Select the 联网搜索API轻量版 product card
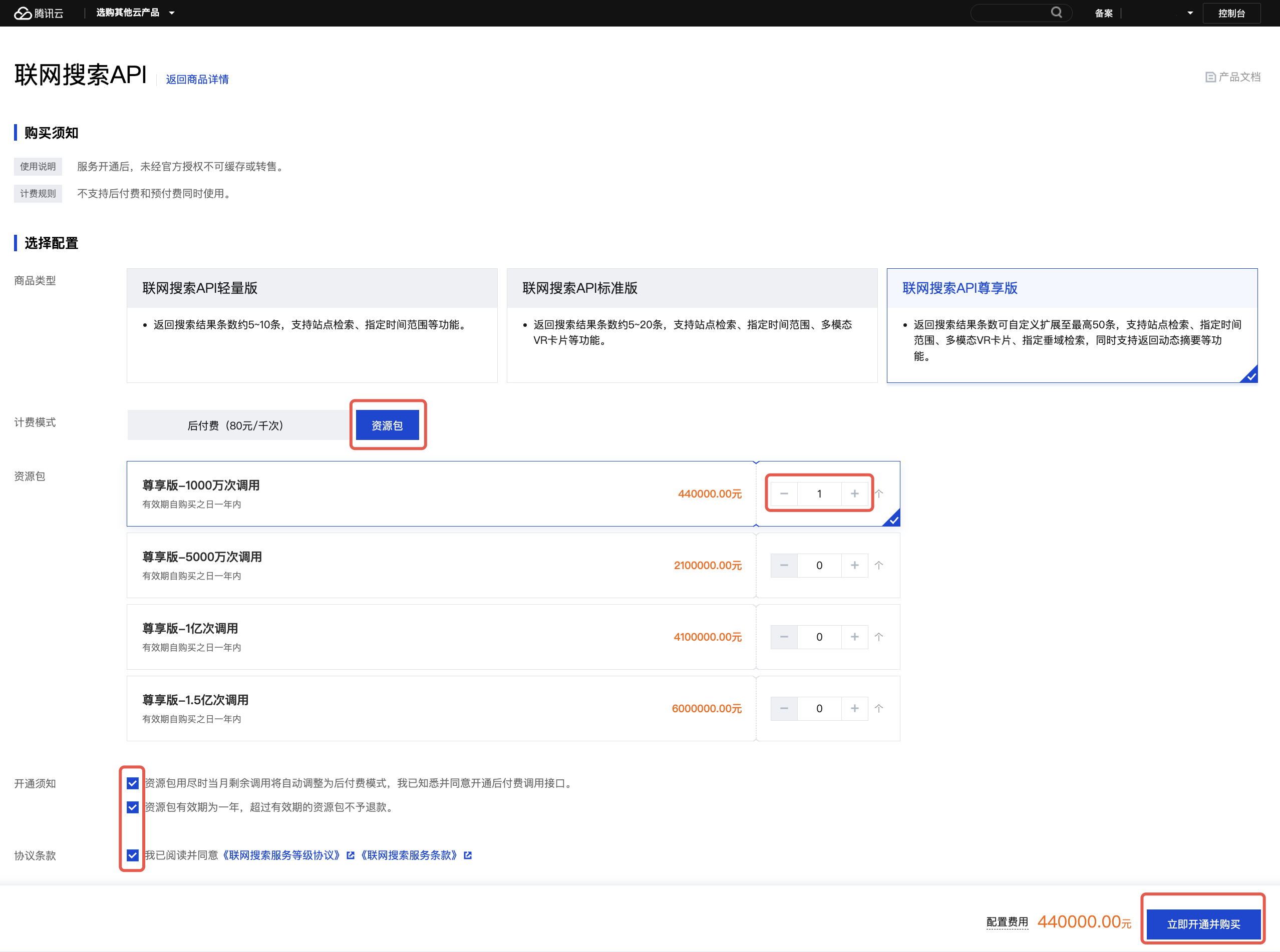The height and width of the screenshot is (952, 1280). (312, 325)
